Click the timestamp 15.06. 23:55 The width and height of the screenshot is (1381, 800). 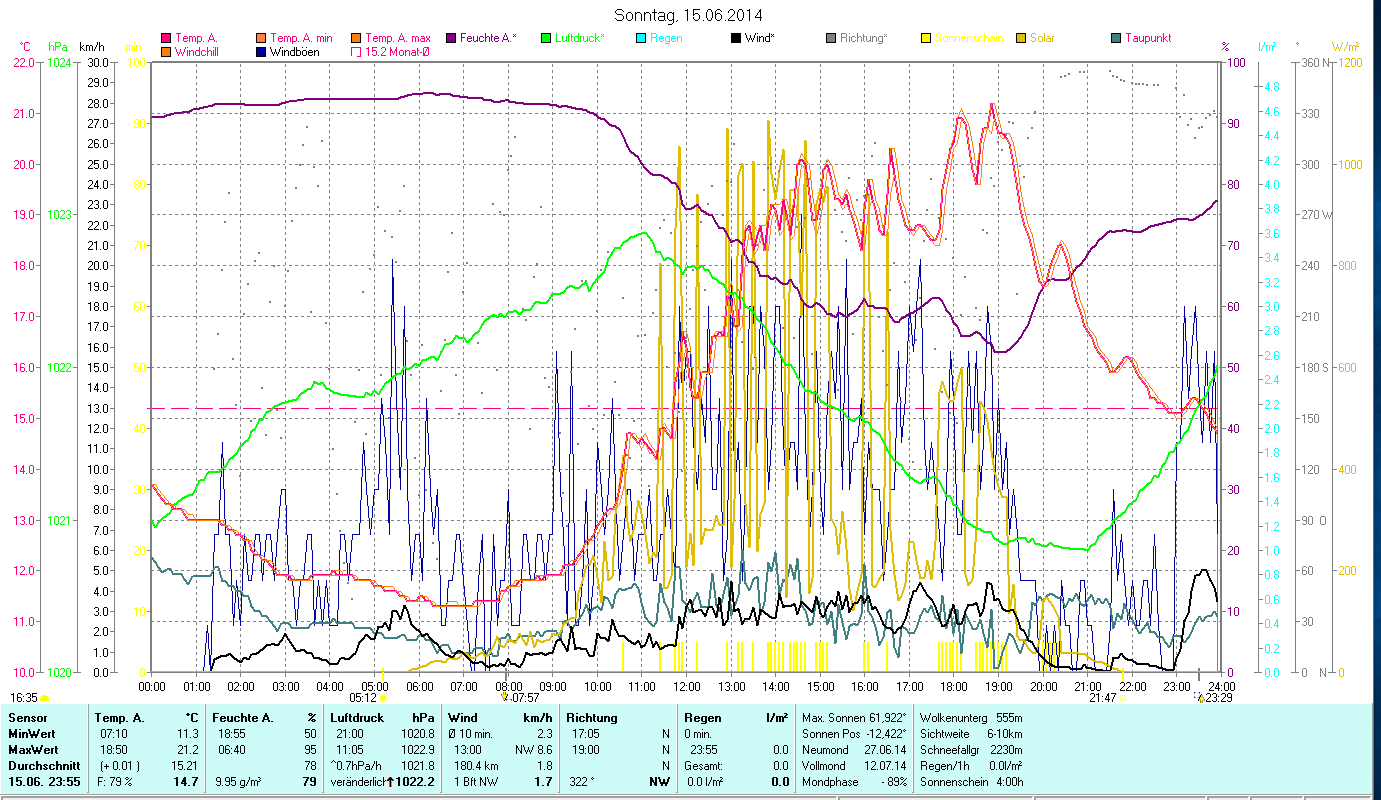point(45,782)
